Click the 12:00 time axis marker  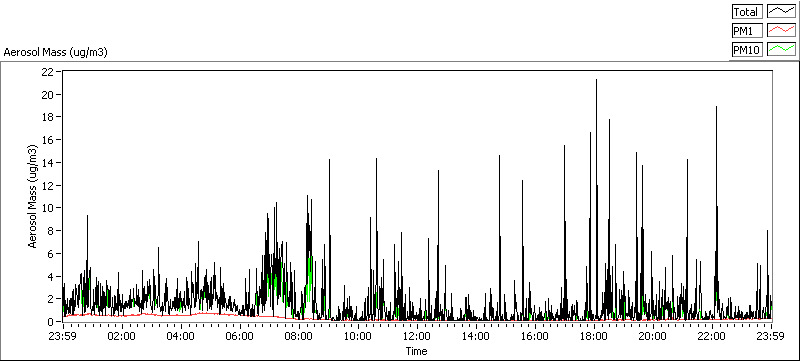click(417, 336)
